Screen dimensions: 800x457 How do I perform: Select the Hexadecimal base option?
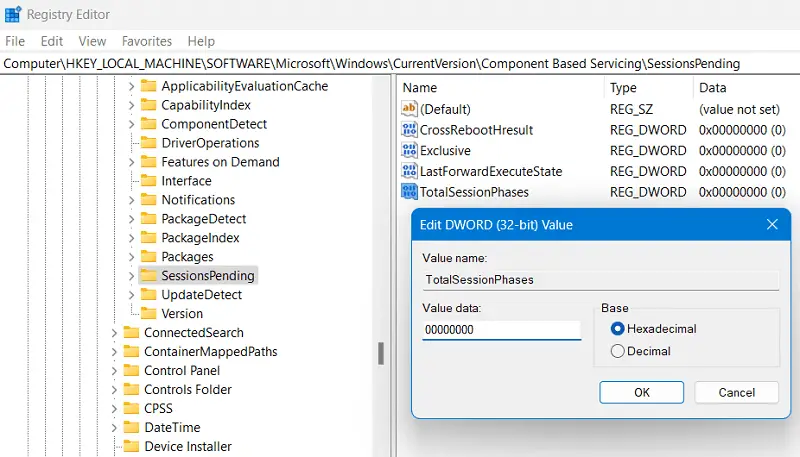[x=617, y=329]
